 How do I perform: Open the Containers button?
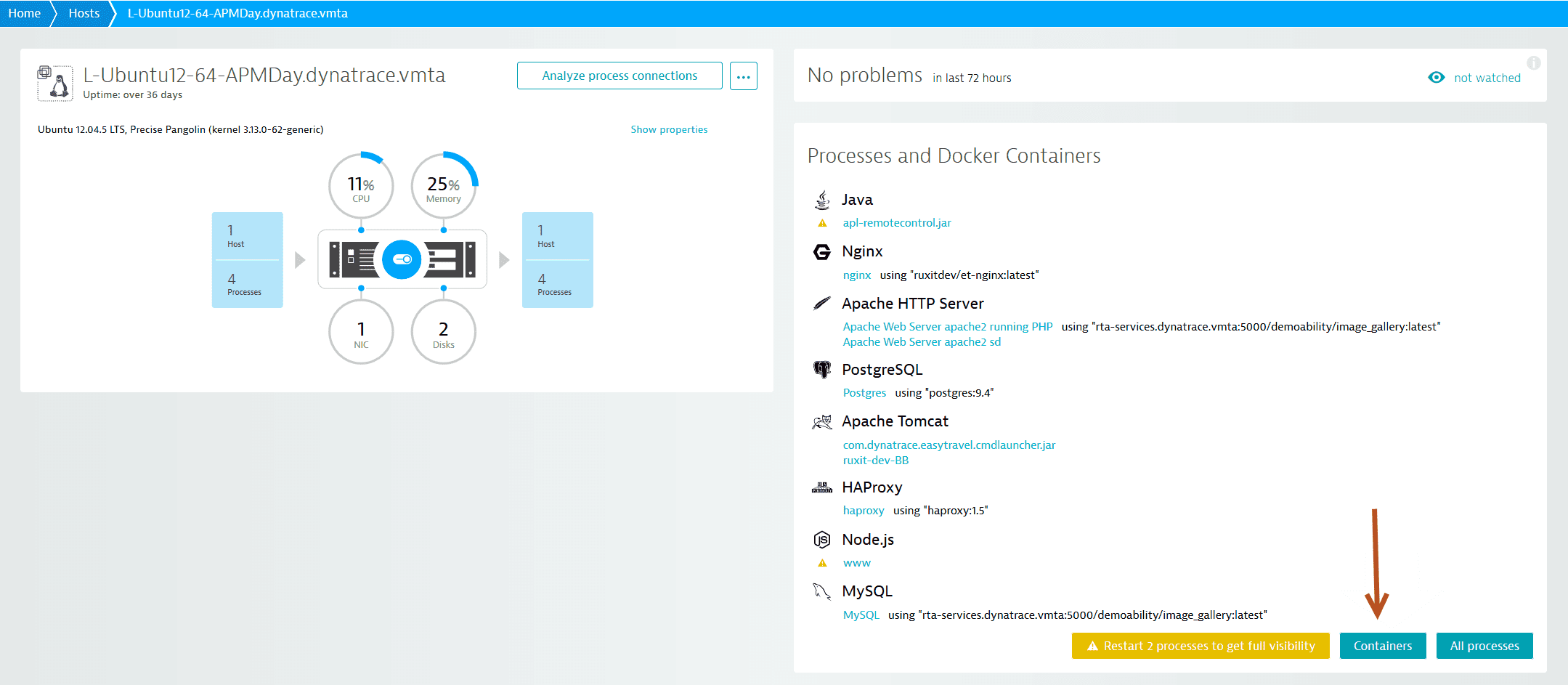[1383, 646]
